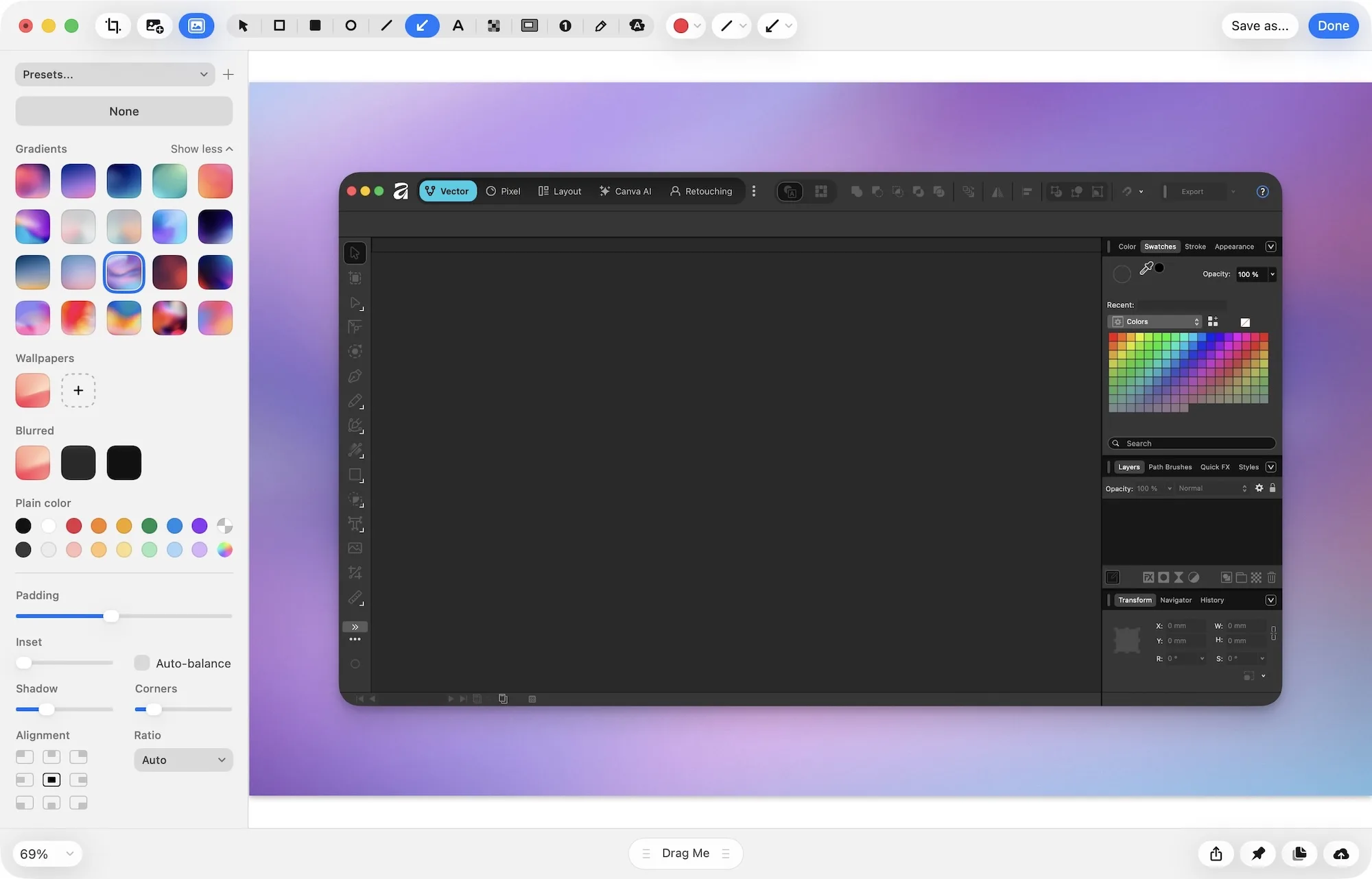Select the filled rectangle tool
Screen dimensions: 1372x879
pyautogui.click(x=315, y=26)
